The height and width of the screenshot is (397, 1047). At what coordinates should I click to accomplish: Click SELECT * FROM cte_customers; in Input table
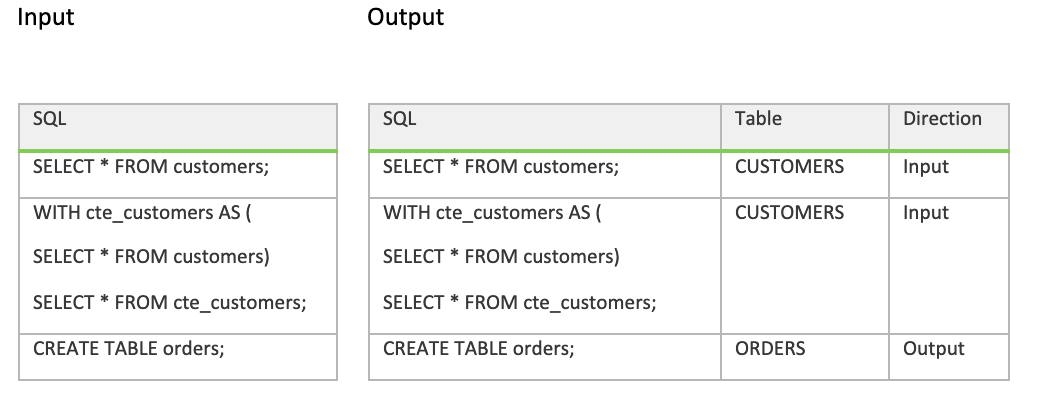point(170,303)
